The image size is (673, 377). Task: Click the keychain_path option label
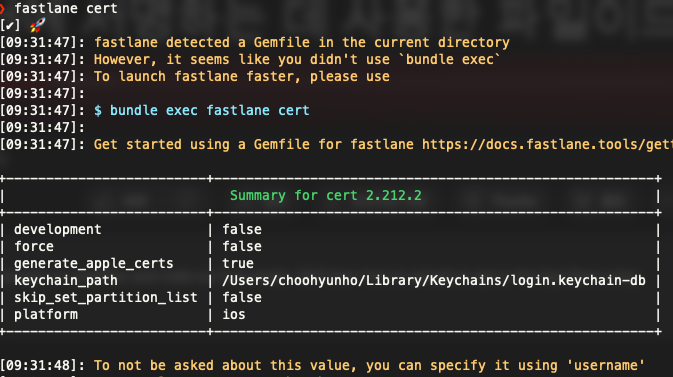66,281
